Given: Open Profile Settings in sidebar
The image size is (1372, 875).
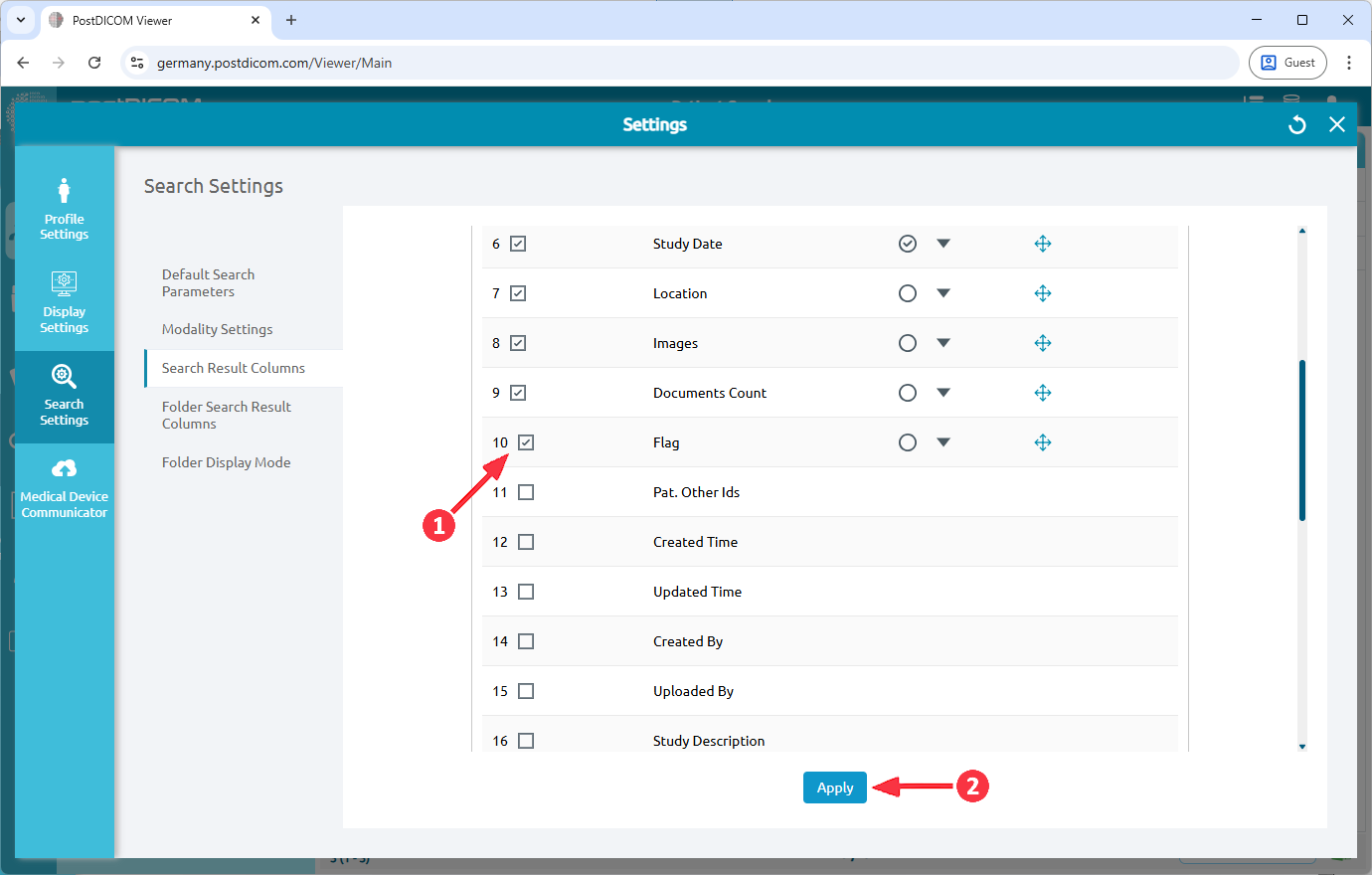Looking at the screenshot, I should click(64, 208).
